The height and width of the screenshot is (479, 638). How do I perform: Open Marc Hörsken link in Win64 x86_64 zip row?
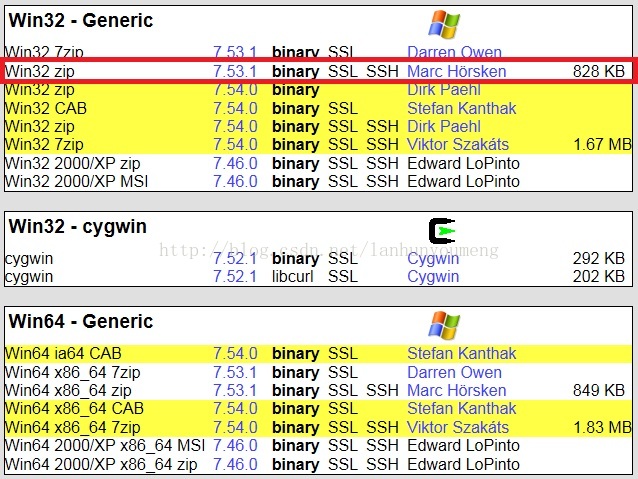pos(457,390)
